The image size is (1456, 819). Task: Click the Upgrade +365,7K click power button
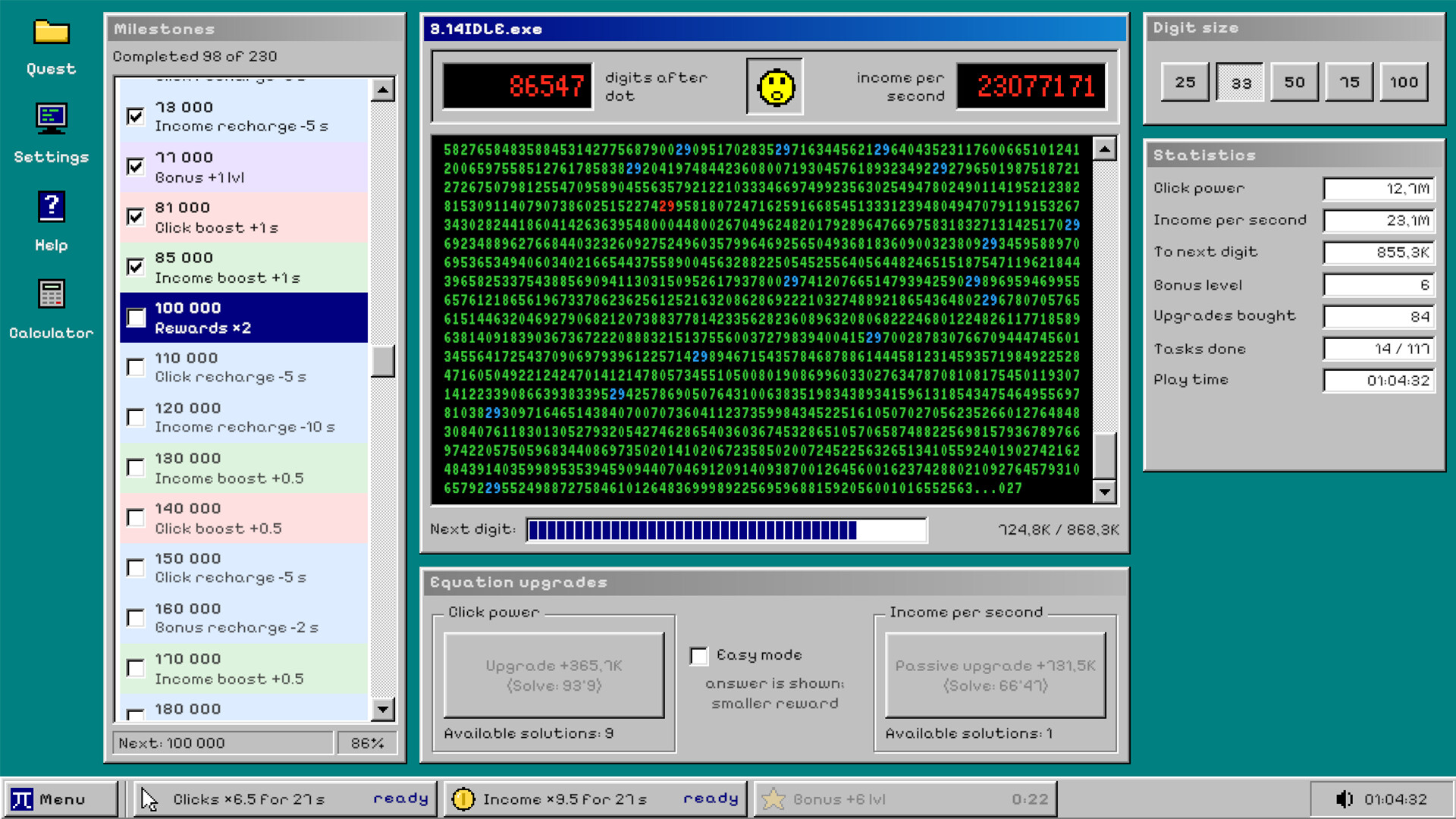point(554,676)
